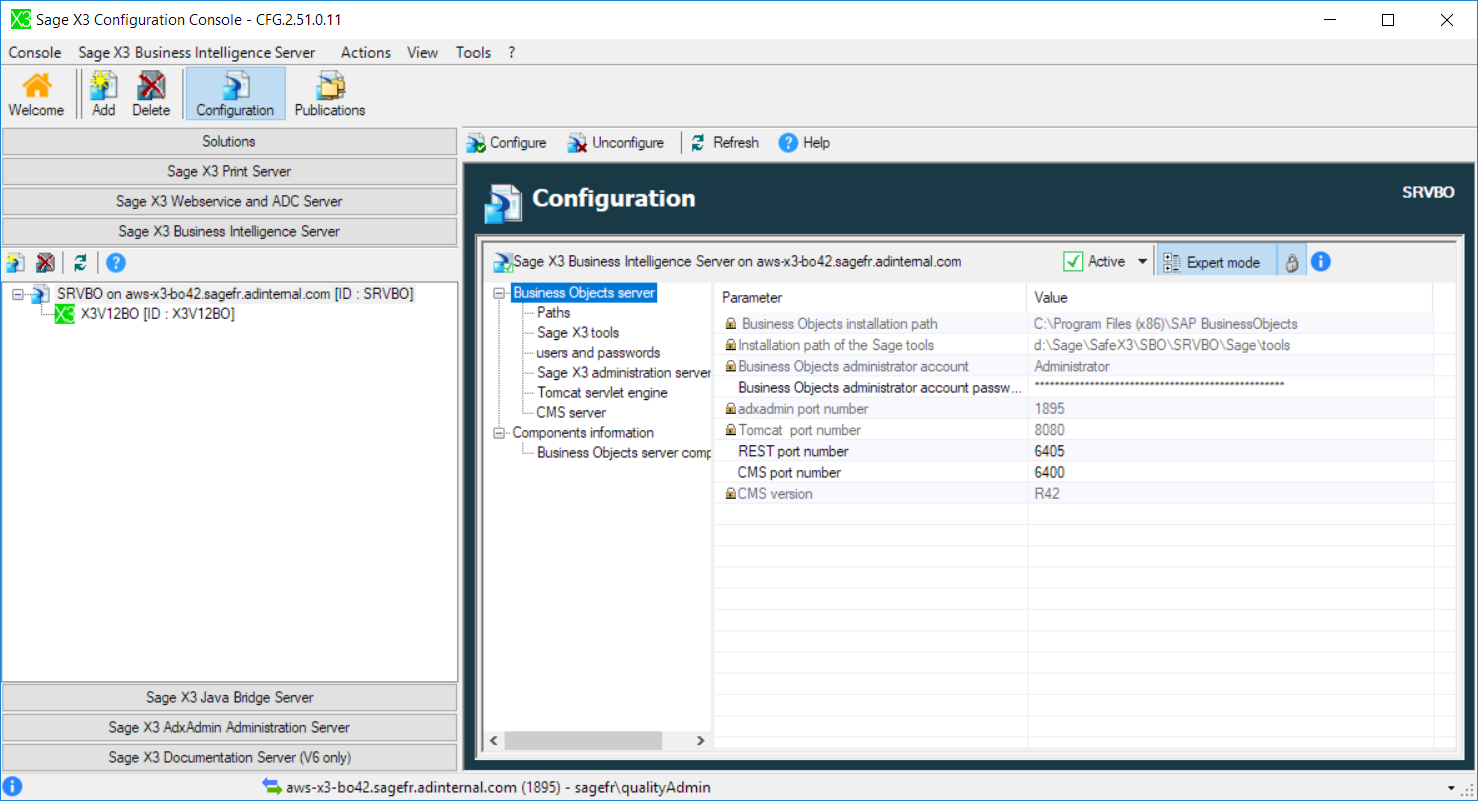This screenshot has width=1478, height=801.
Task: Open the Actions menu
Action: (x=365, y=52)
